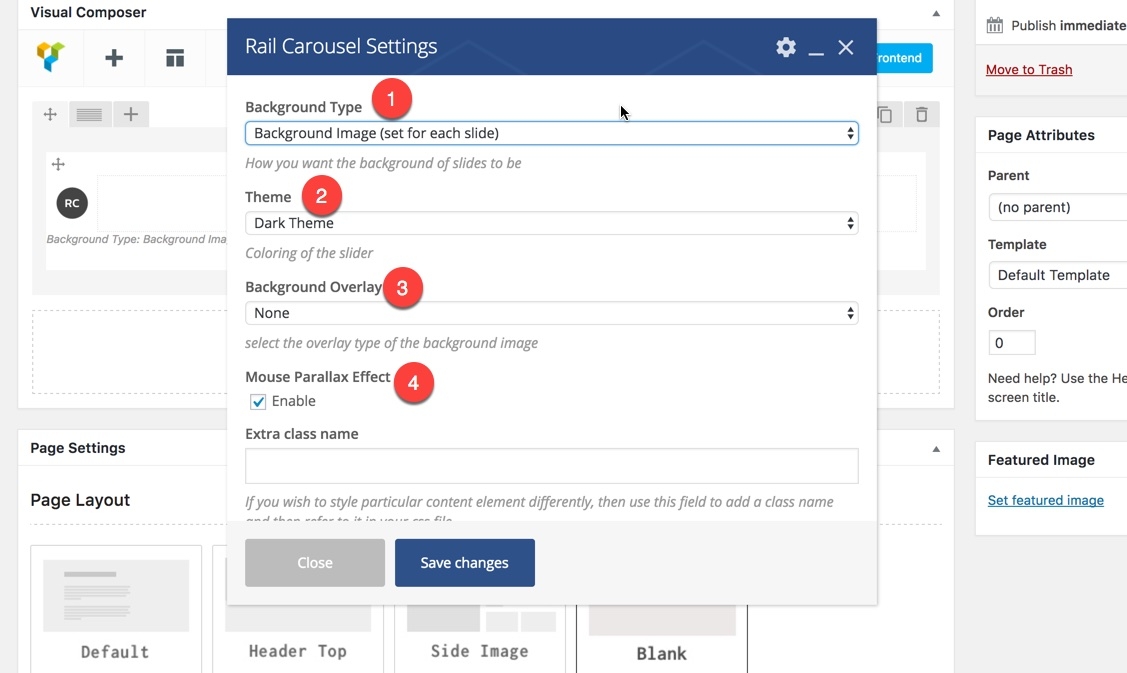
Task: Click the Save changes button
Action: click(x=464, y=563)
